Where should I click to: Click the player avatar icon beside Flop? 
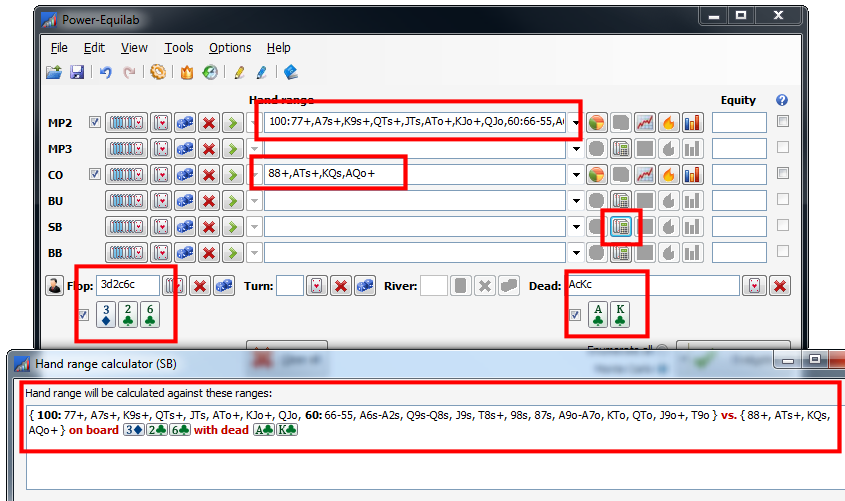pos(54,286)
